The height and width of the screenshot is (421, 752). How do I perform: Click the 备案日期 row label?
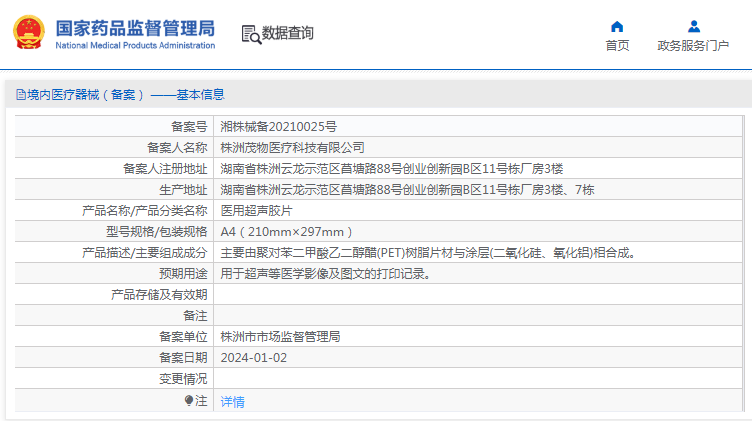[x=183, y=358]
